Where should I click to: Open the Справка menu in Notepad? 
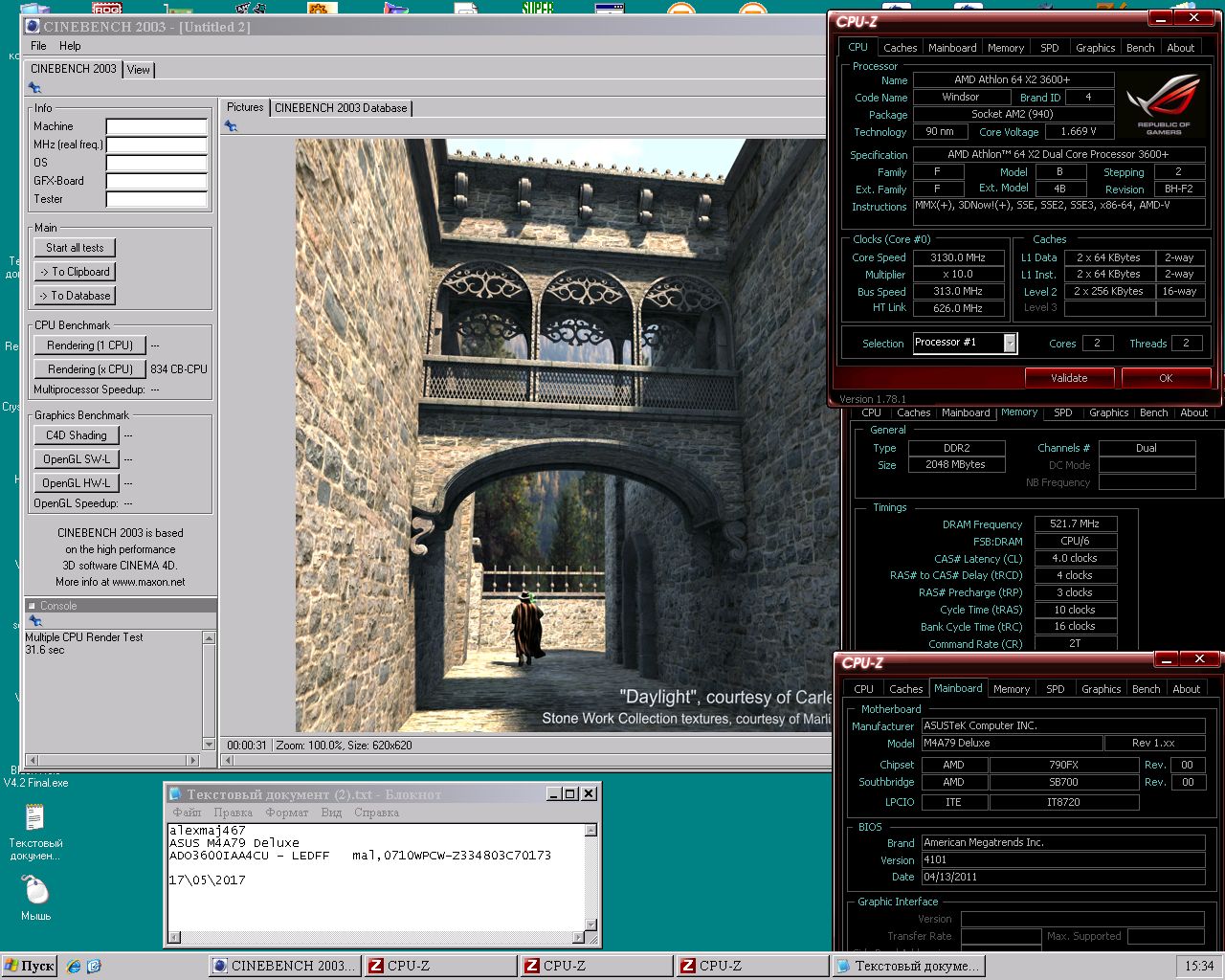tap(376, 813)
